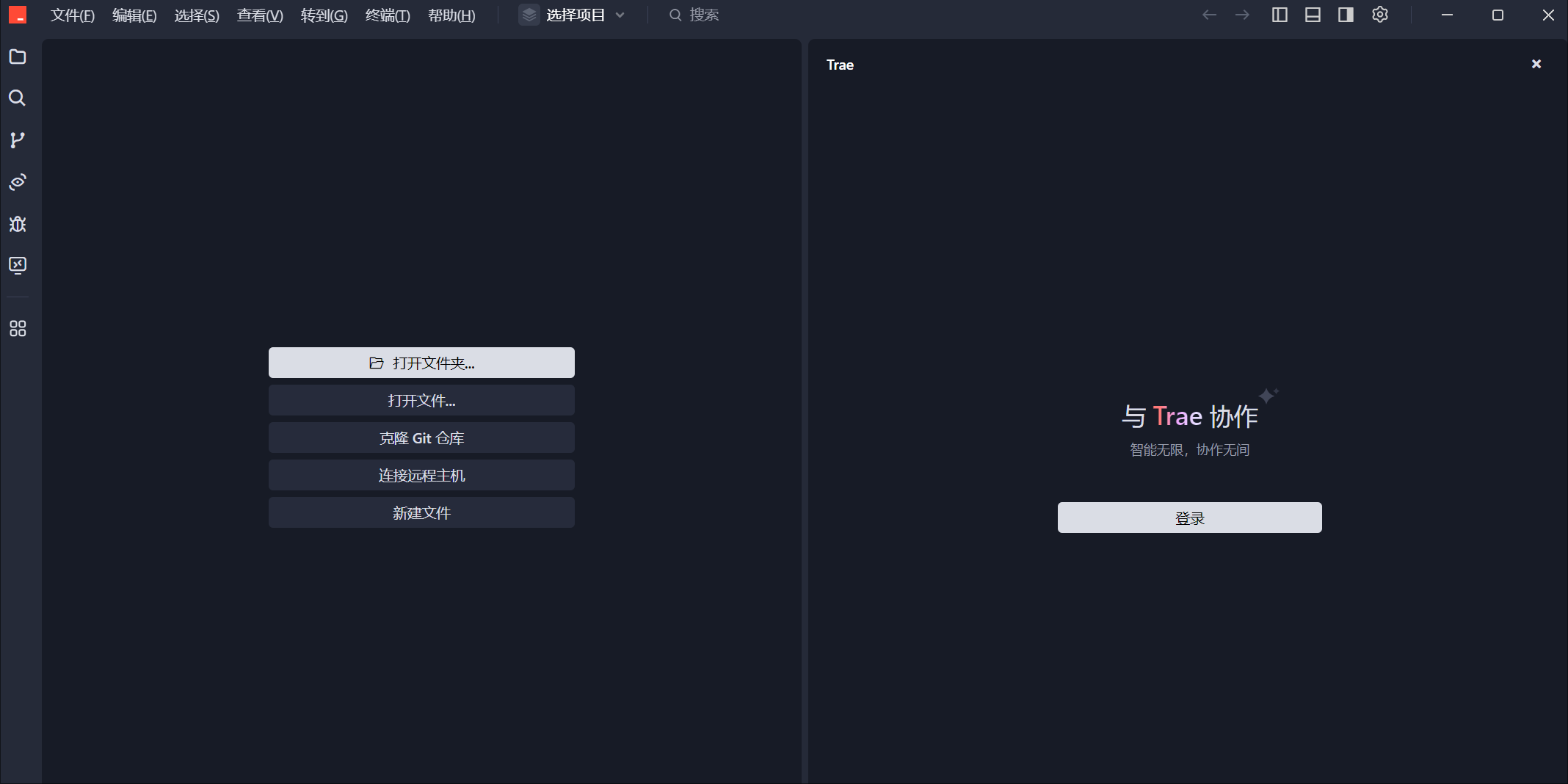Click the project layers icon beside 选择项目
1568x784 pixels.
(529, 15)
